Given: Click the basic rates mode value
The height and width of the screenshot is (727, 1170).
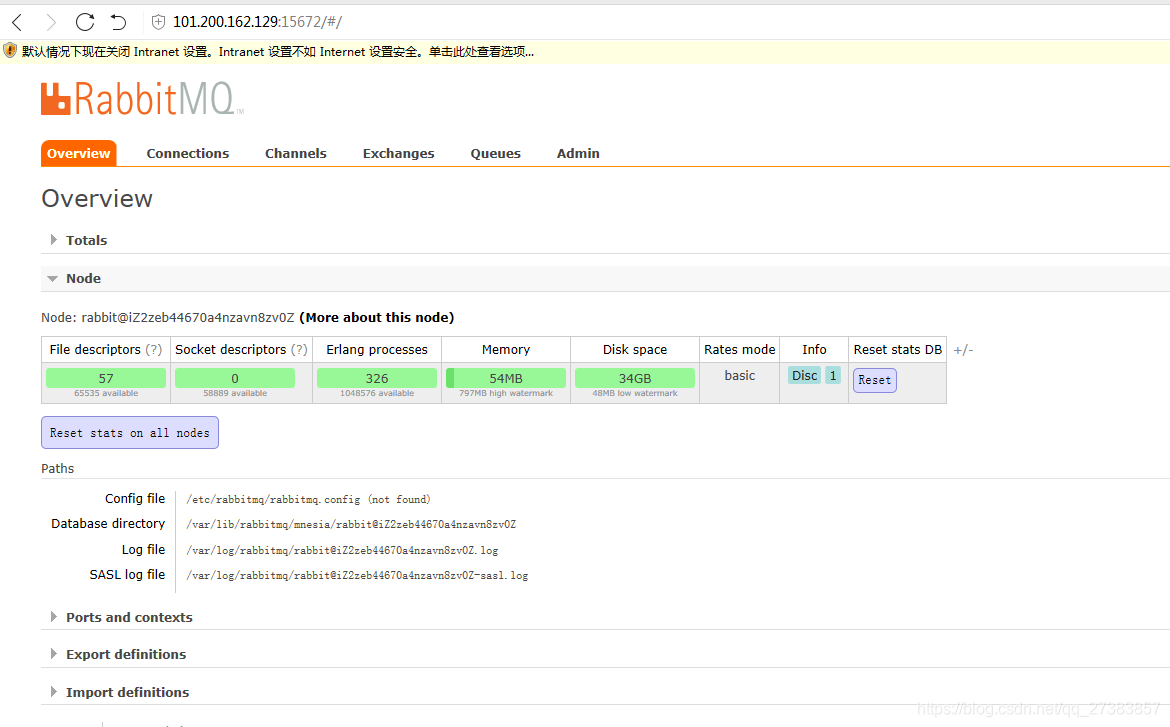Looking at the screenshot, I should (739, 375).
